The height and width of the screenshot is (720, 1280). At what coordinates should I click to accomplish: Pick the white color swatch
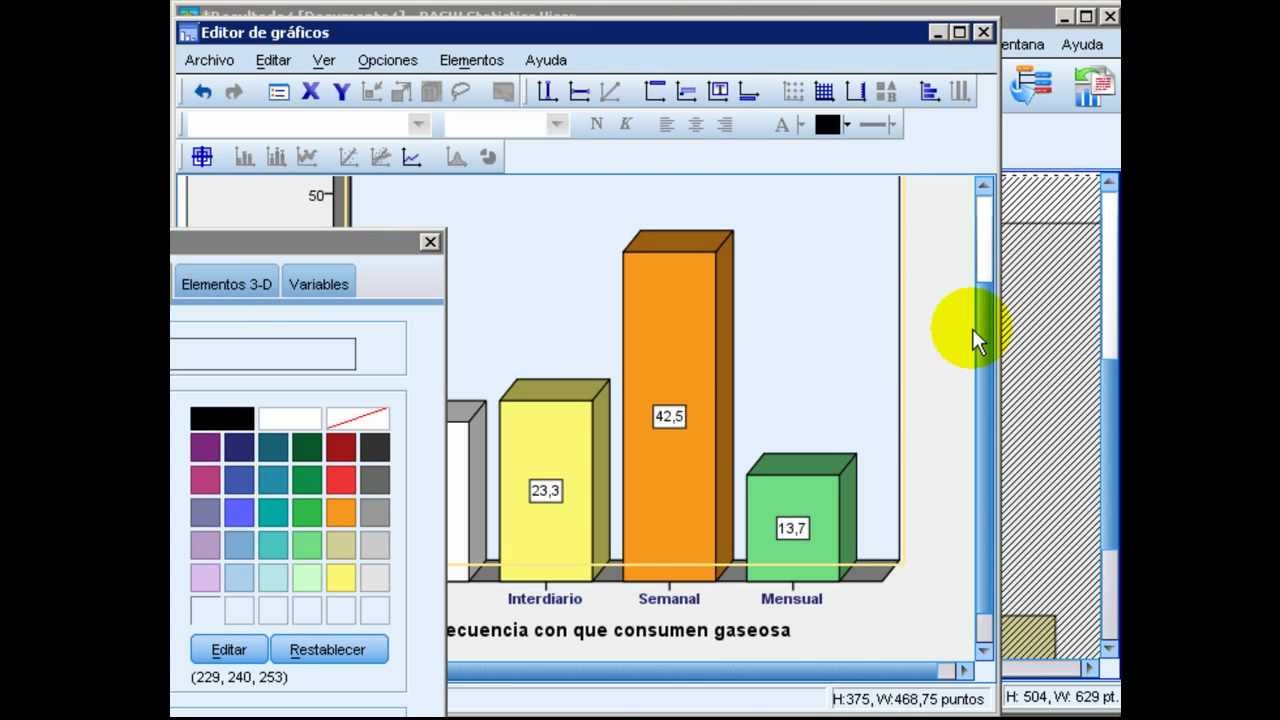click(290, 418)
